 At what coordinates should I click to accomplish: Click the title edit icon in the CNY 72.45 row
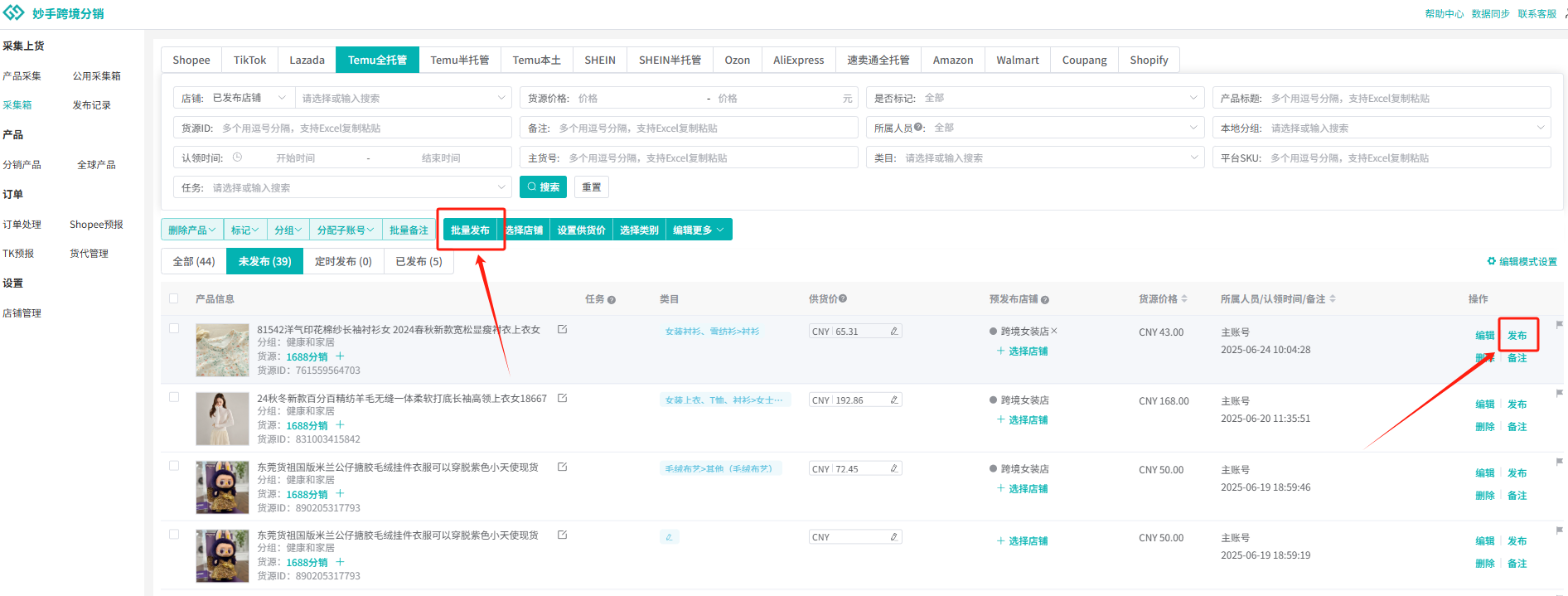click(x=562, y=467)
